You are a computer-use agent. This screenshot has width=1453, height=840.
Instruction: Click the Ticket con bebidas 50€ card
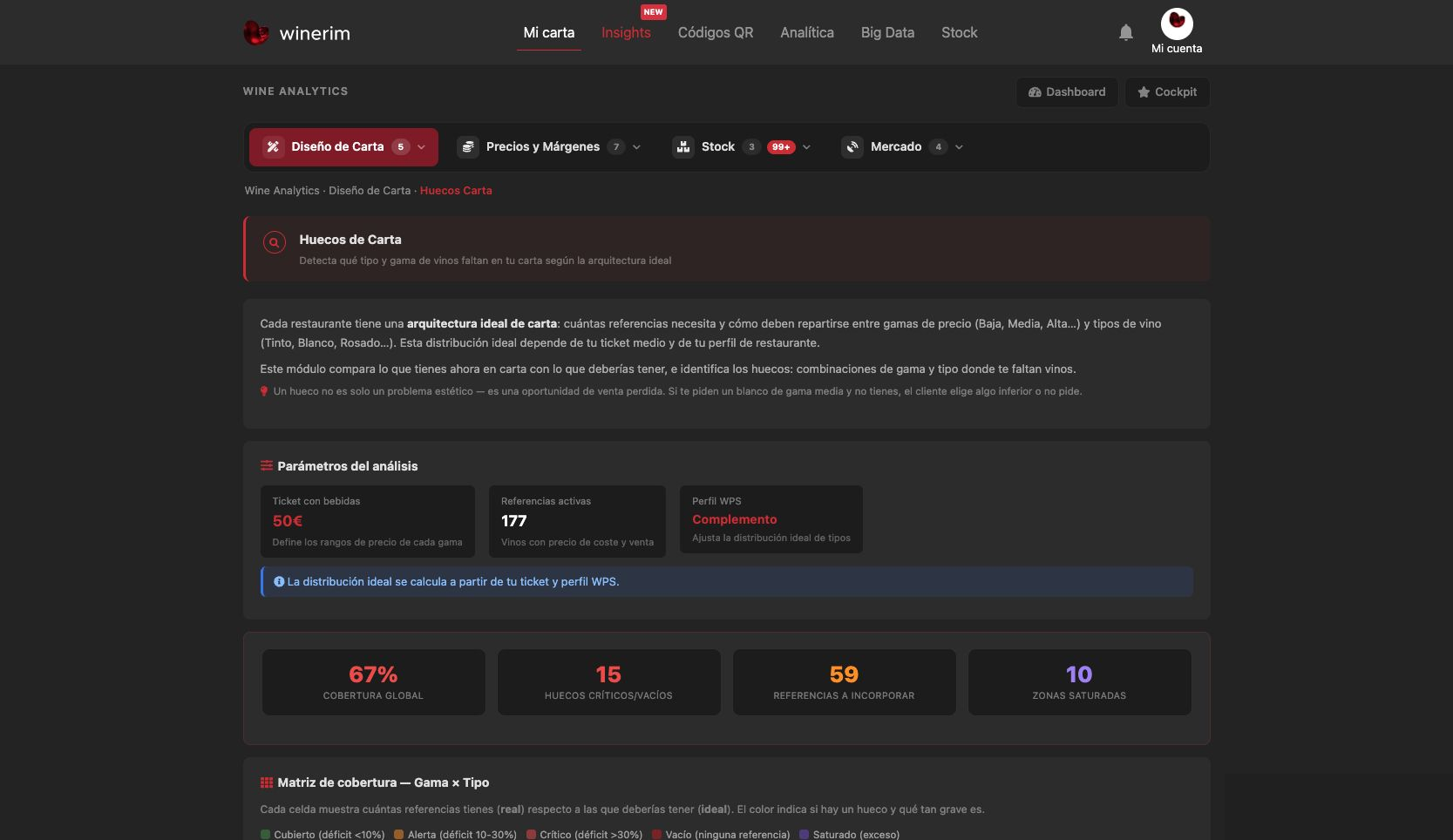coord(368,521)
